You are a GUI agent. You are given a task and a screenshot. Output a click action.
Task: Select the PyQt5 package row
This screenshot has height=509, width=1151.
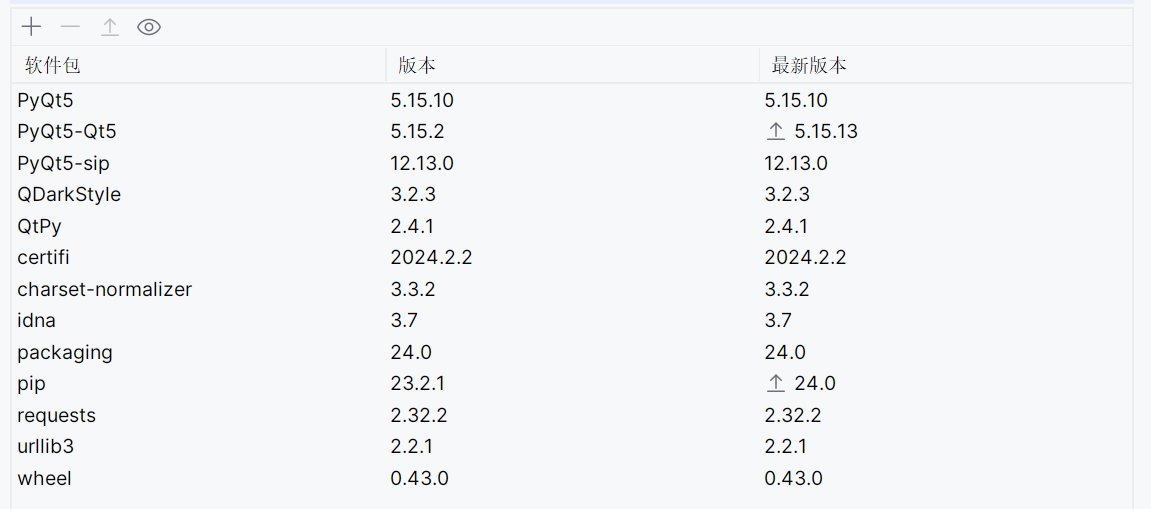[46, 100]
